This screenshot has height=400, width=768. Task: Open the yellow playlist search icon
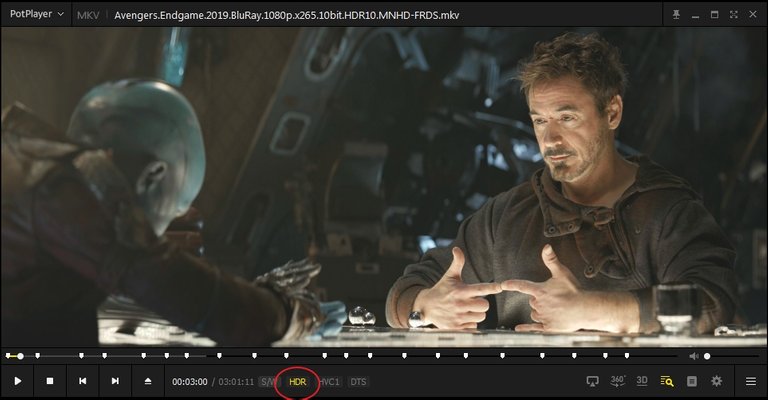(667, 381)
